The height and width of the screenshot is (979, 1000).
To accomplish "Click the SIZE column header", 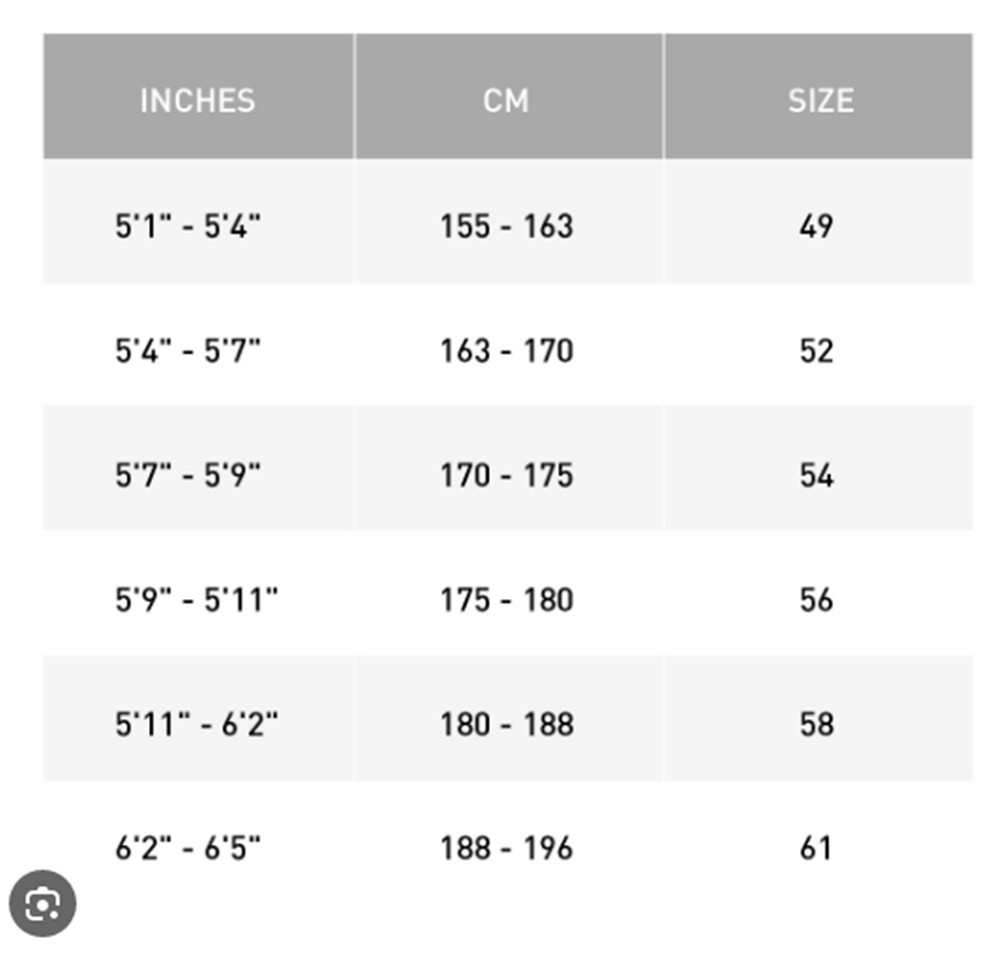I will click(x=820, y=100).
